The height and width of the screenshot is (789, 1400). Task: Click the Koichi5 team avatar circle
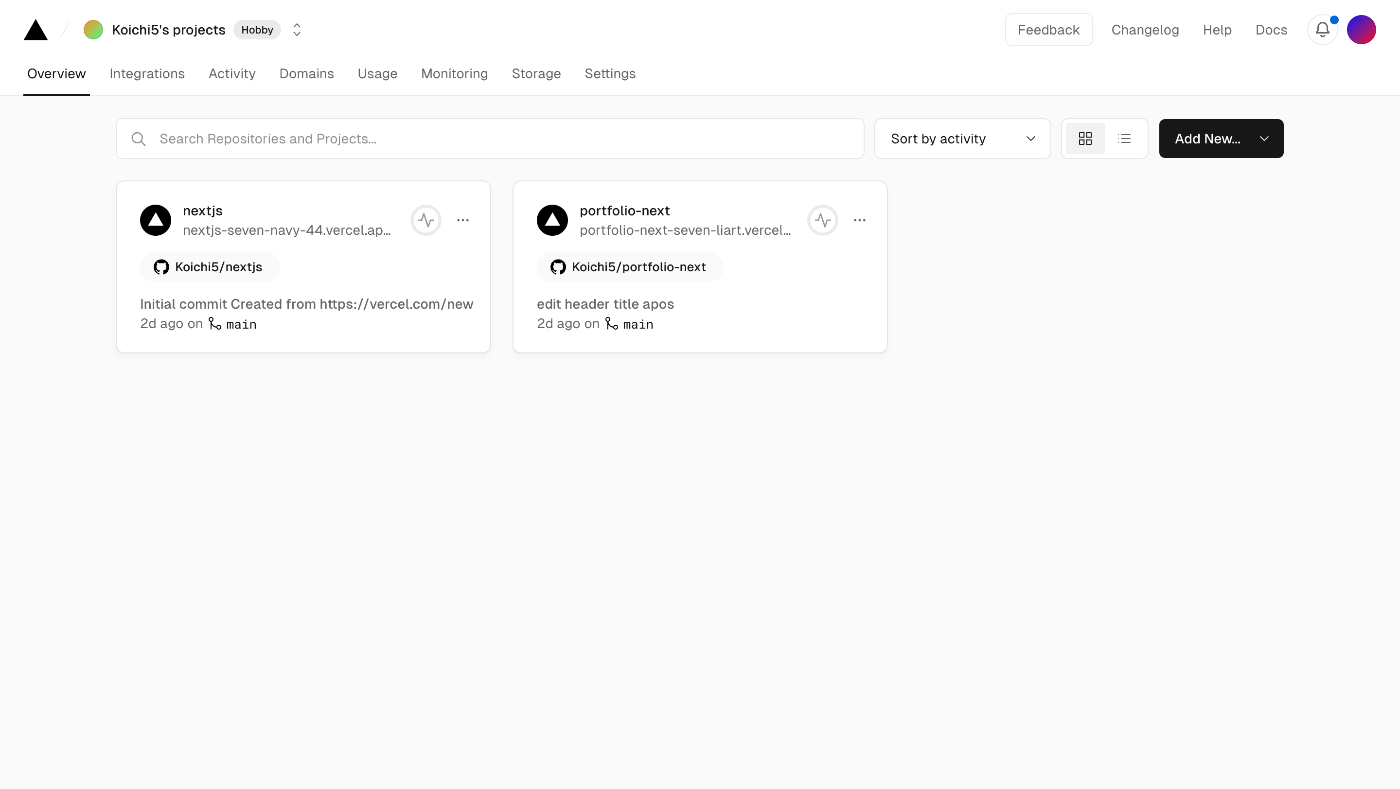pyautogui.click(x=93, y=30)
